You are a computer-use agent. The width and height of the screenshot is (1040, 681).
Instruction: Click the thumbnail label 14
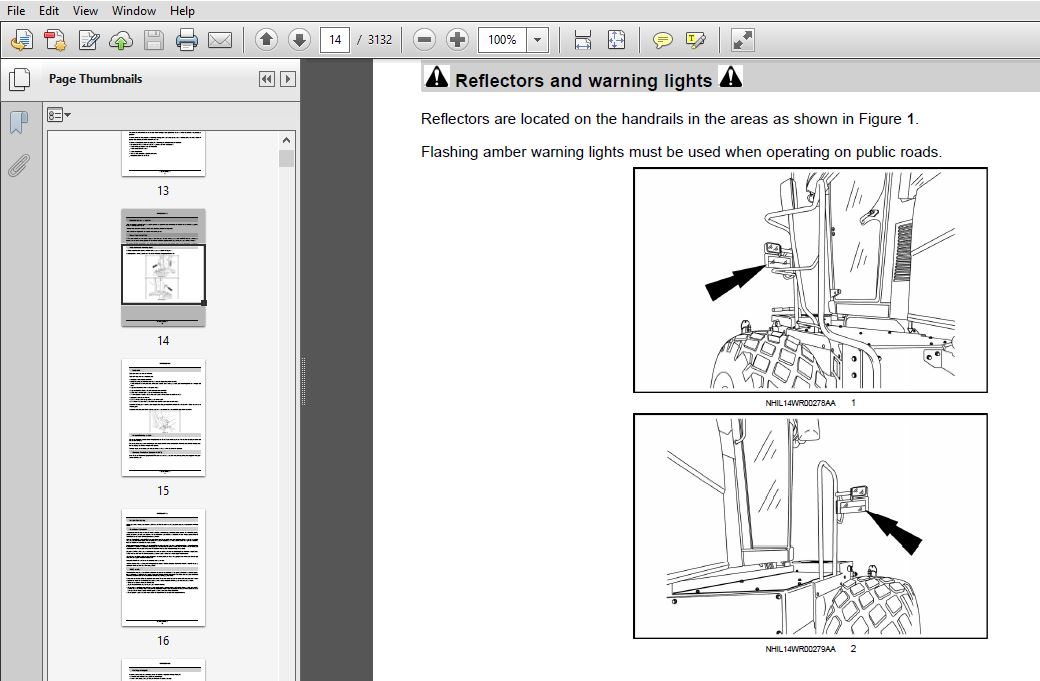(x=163, y=340)
